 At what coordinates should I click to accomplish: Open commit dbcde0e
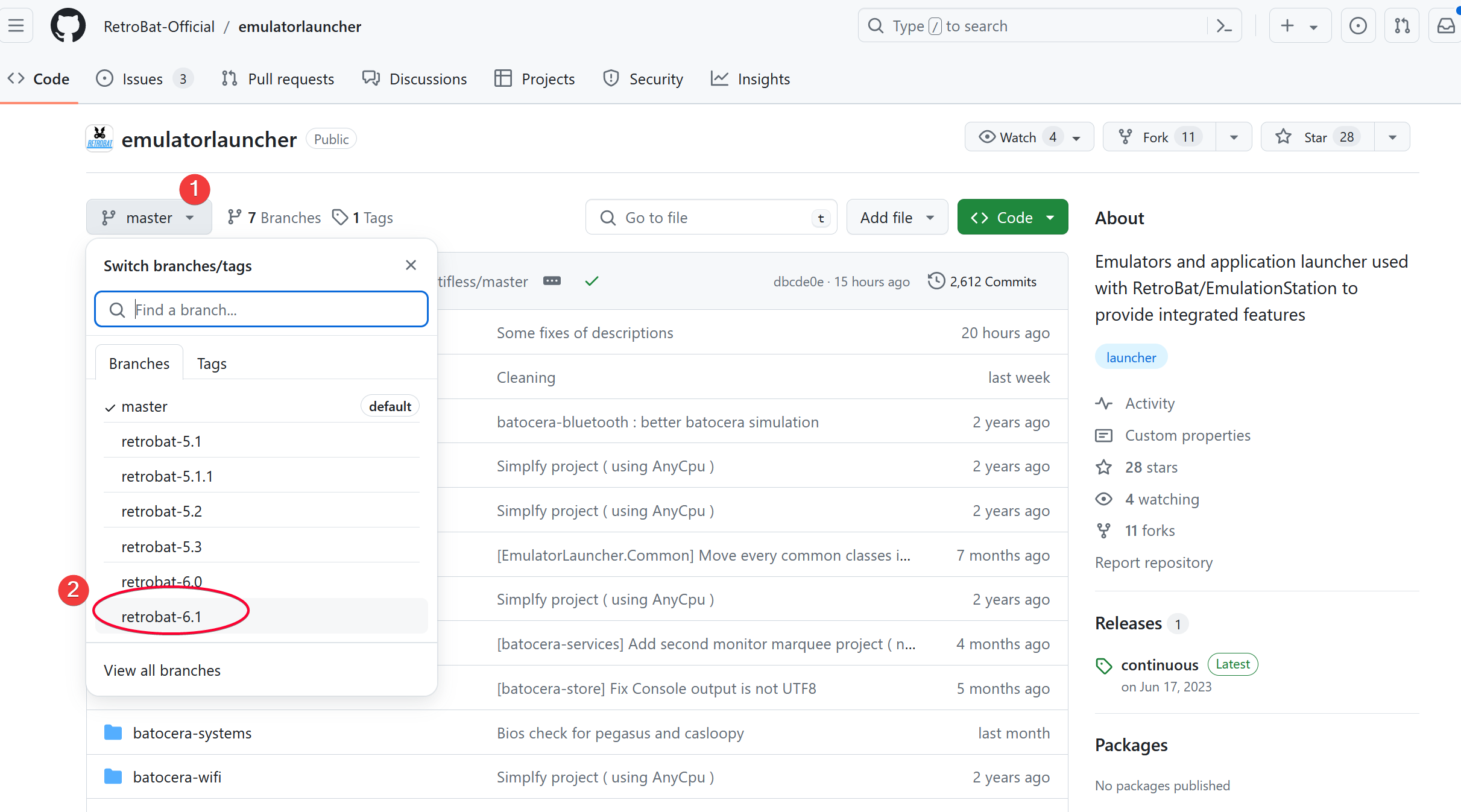tap(798, 282)
